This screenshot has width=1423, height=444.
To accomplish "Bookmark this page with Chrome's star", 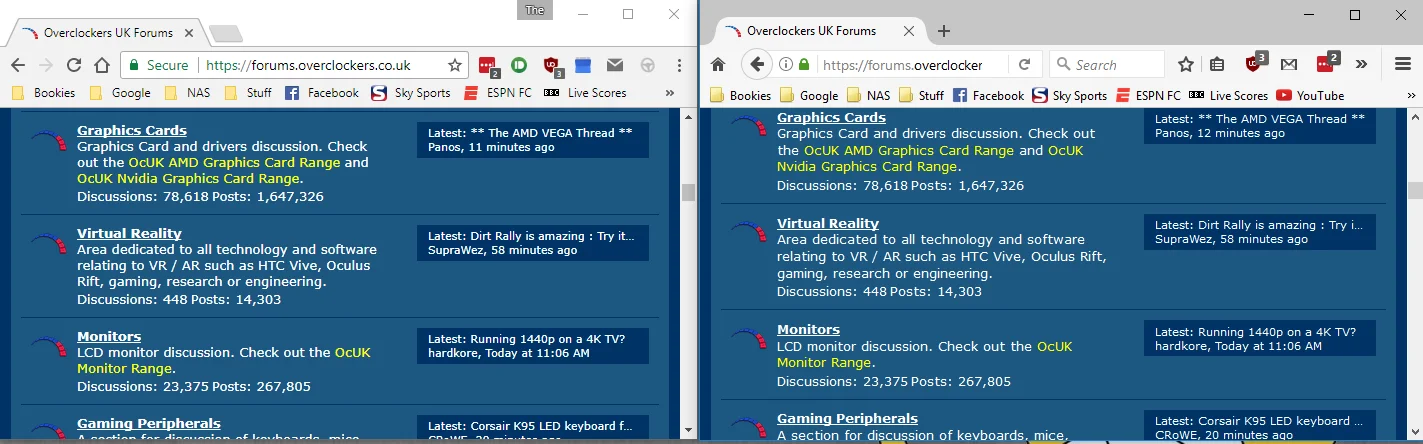I will point(455,65).
